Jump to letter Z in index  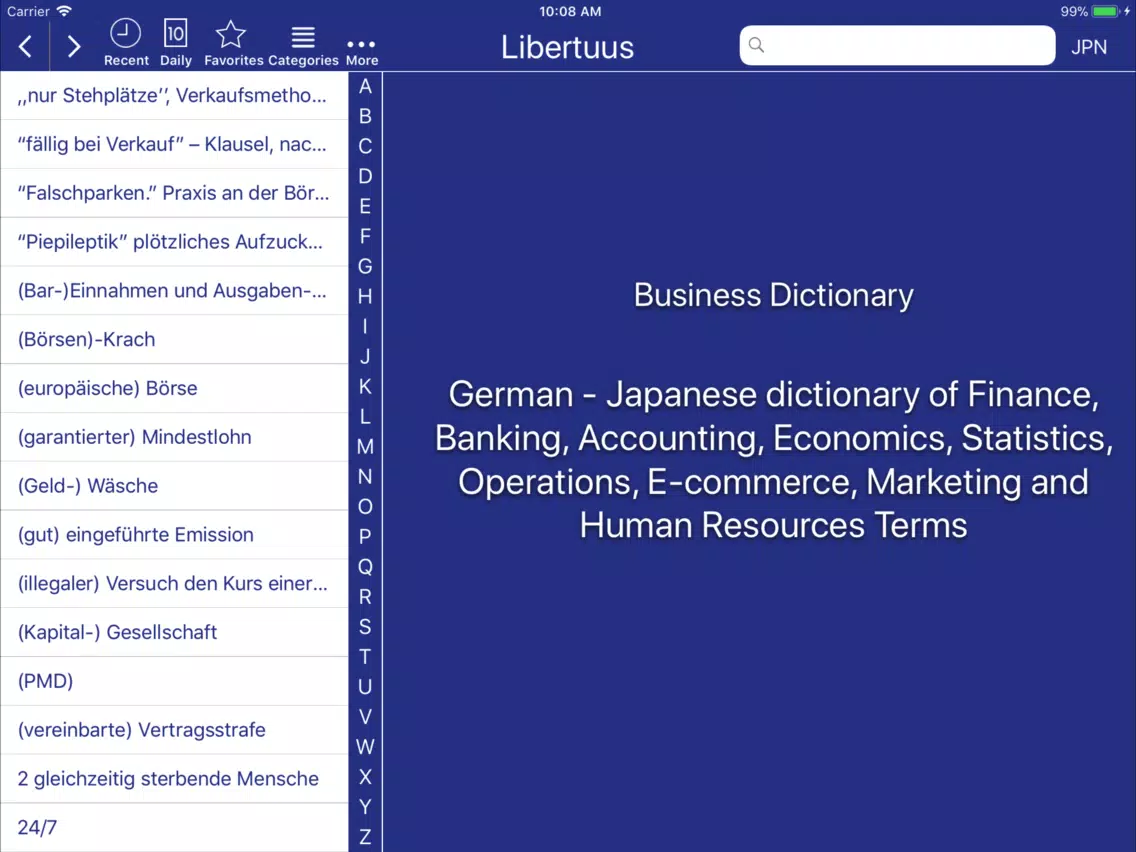click(365, 838)
